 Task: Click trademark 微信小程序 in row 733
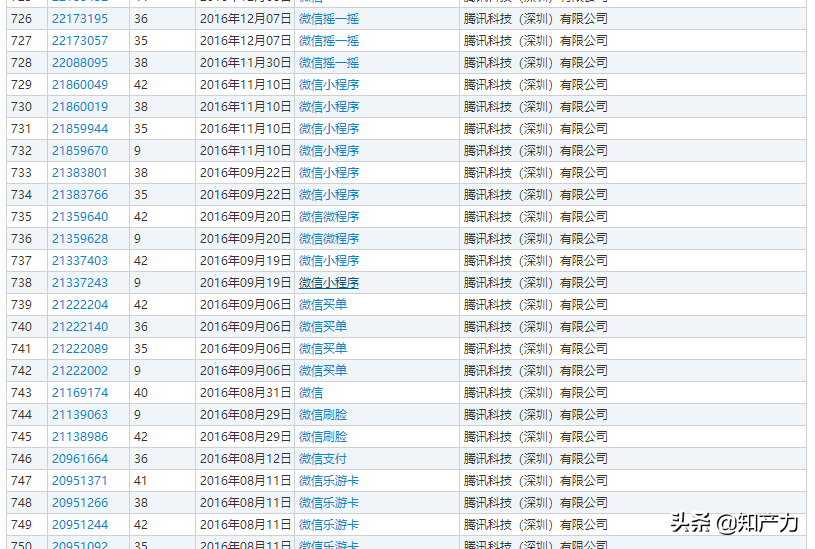(x=328, y=173)
